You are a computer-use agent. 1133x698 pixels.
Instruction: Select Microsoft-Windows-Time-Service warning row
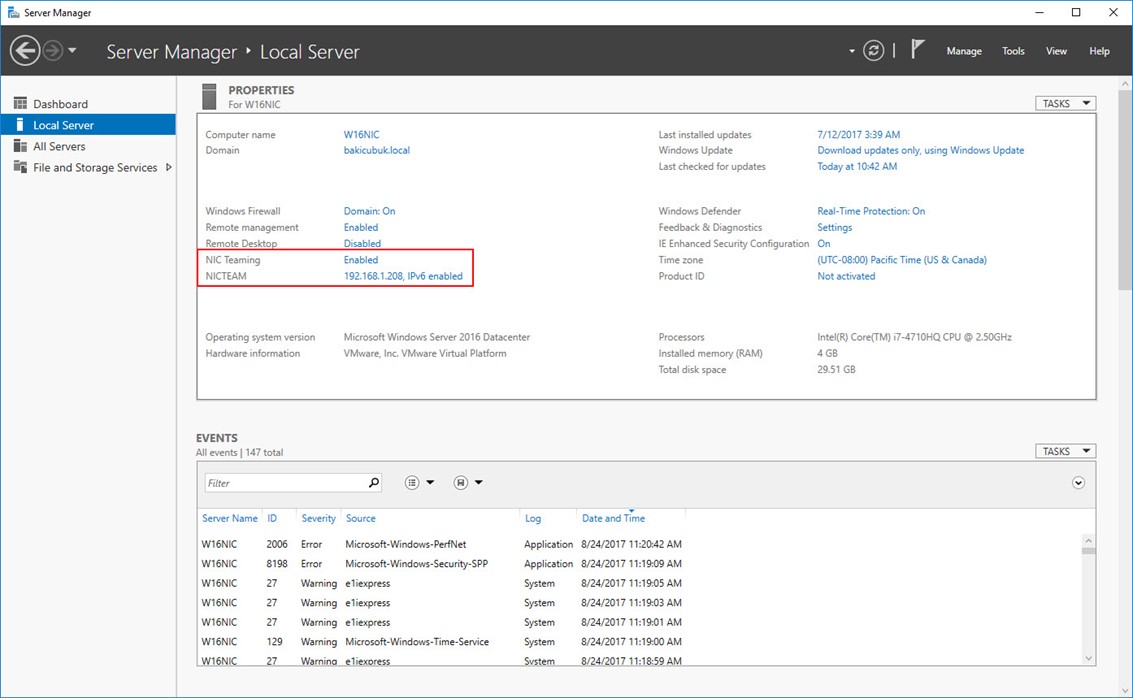[x=639, y=642]
